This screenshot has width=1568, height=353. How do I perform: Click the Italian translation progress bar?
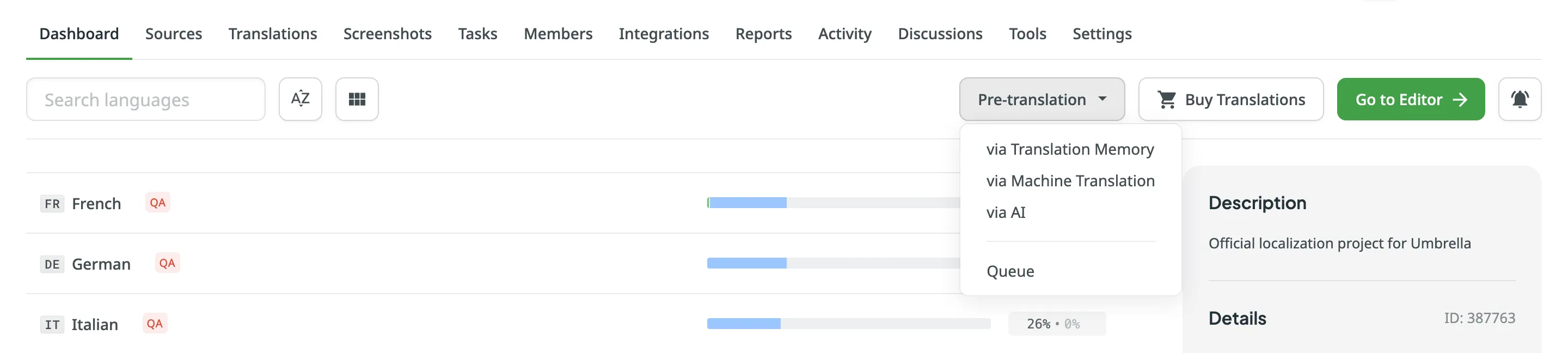click(x=848, y=324)
